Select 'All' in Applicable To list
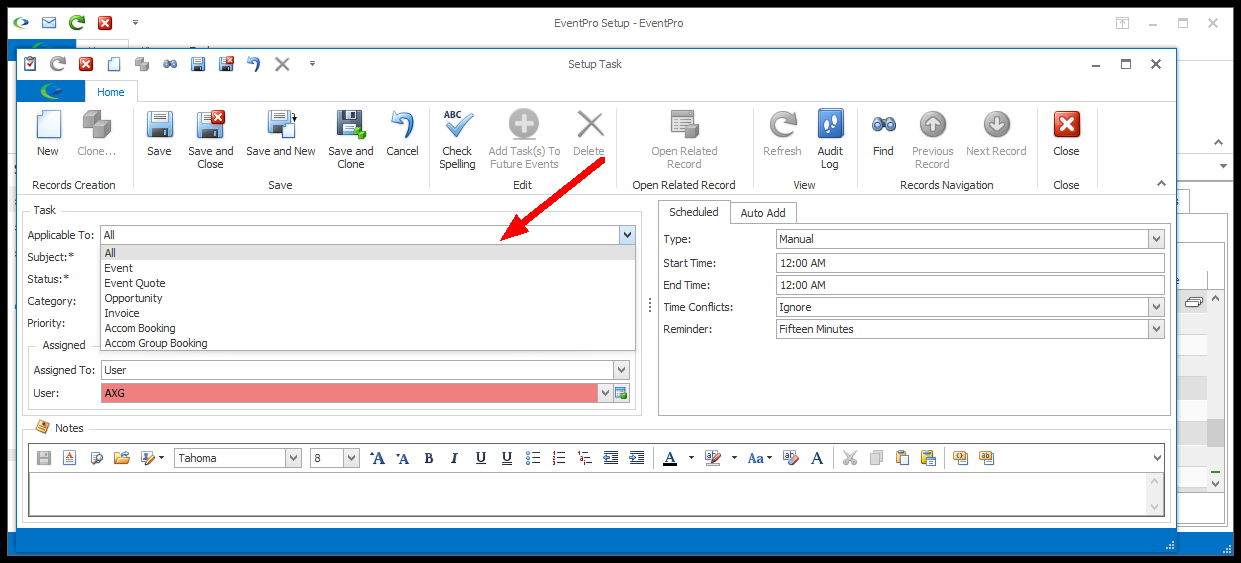The width and height of the screenshot is (1241, 563). 368,253
